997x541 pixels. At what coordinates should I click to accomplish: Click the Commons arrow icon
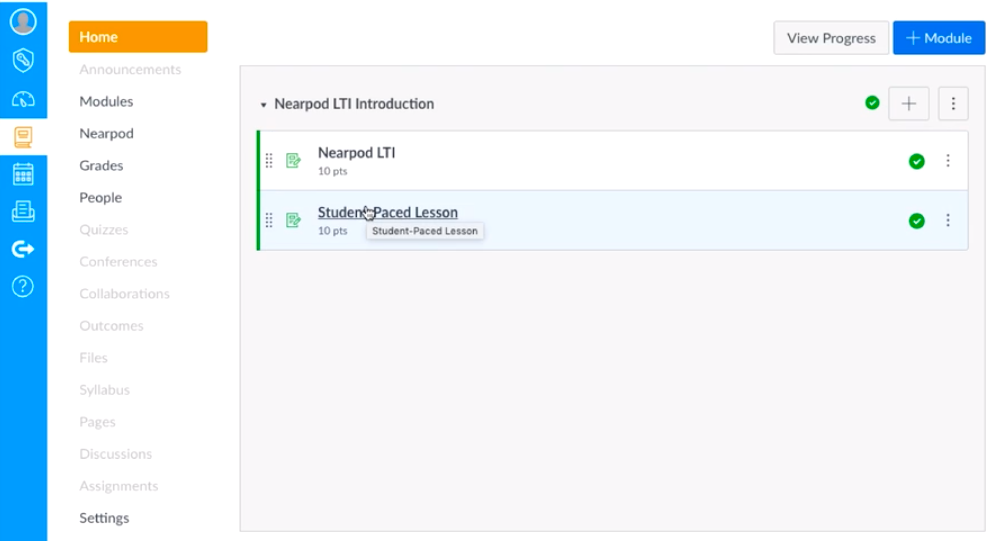click(23, 249)
